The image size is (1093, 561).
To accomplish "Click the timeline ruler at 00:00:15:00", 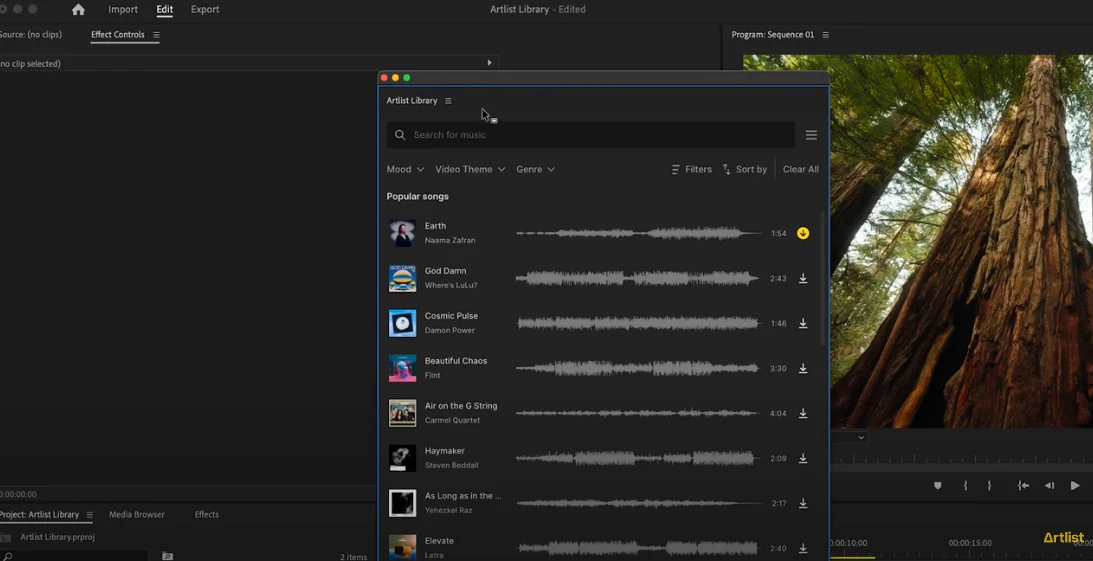I will tap(970, 543).
